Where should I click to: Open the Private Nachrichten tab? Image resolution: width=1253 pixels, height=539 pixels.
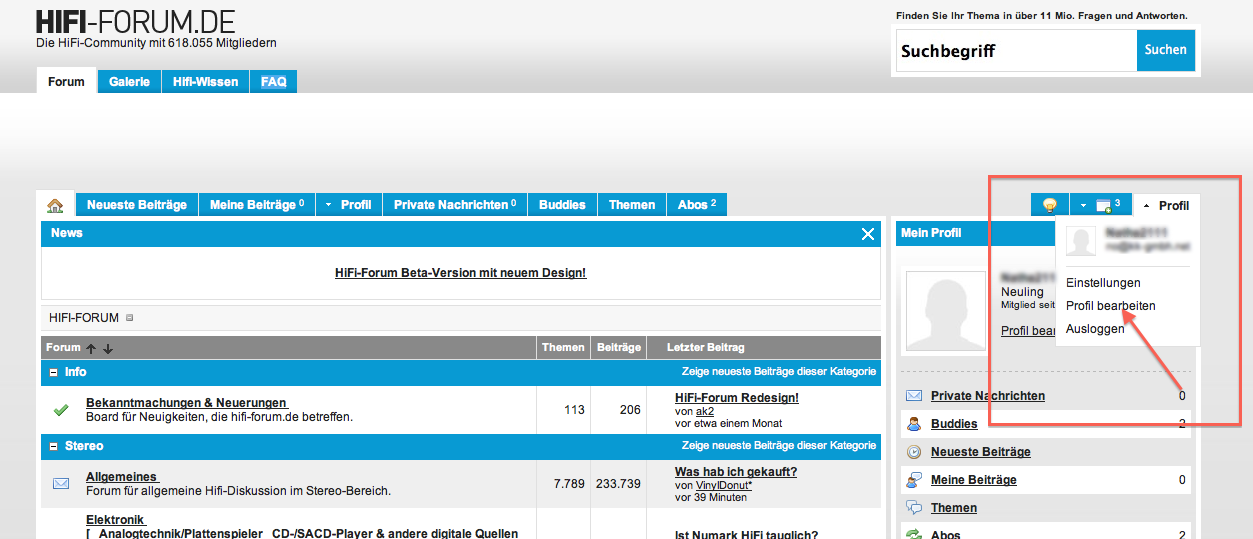[x=455, y=205]
